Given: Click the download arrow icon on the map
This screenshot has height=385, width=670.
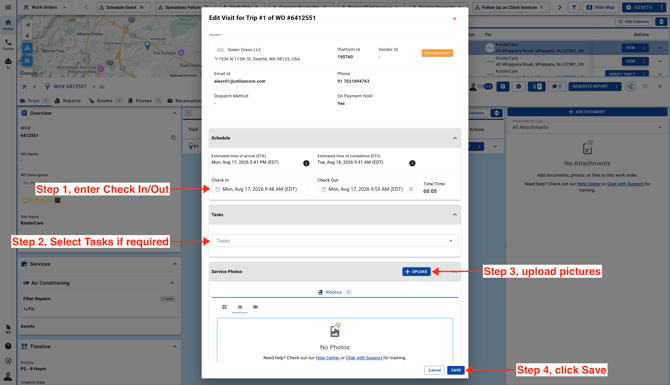Looking at the screenshot, I should (27, 35).
